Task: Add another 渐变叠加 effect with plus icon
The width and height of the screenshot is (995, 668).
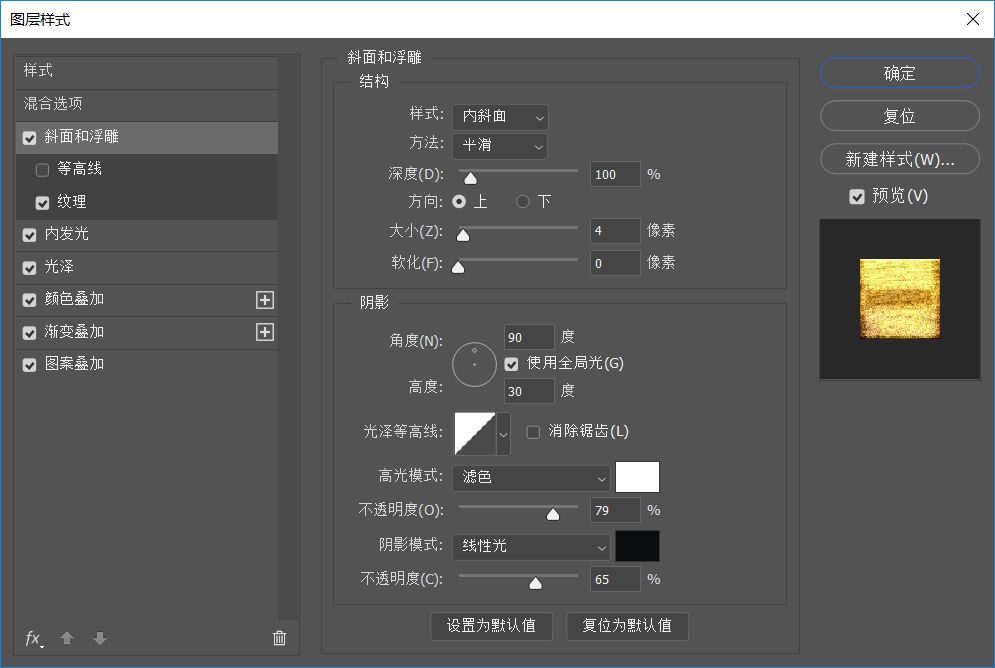Action: [265, 332]
